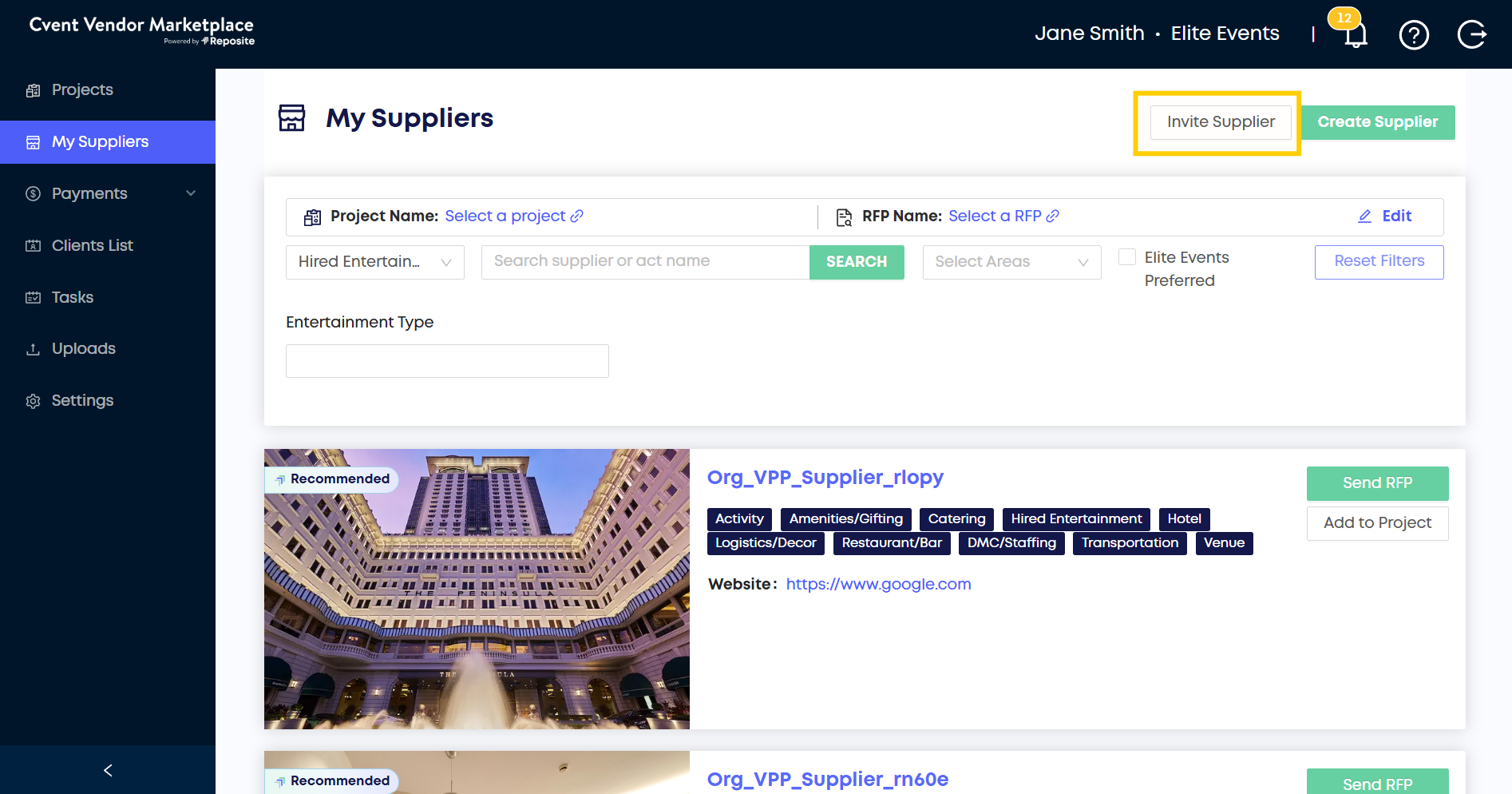
Task: Open Payments in the sidebar
Action: click(108, 194)
